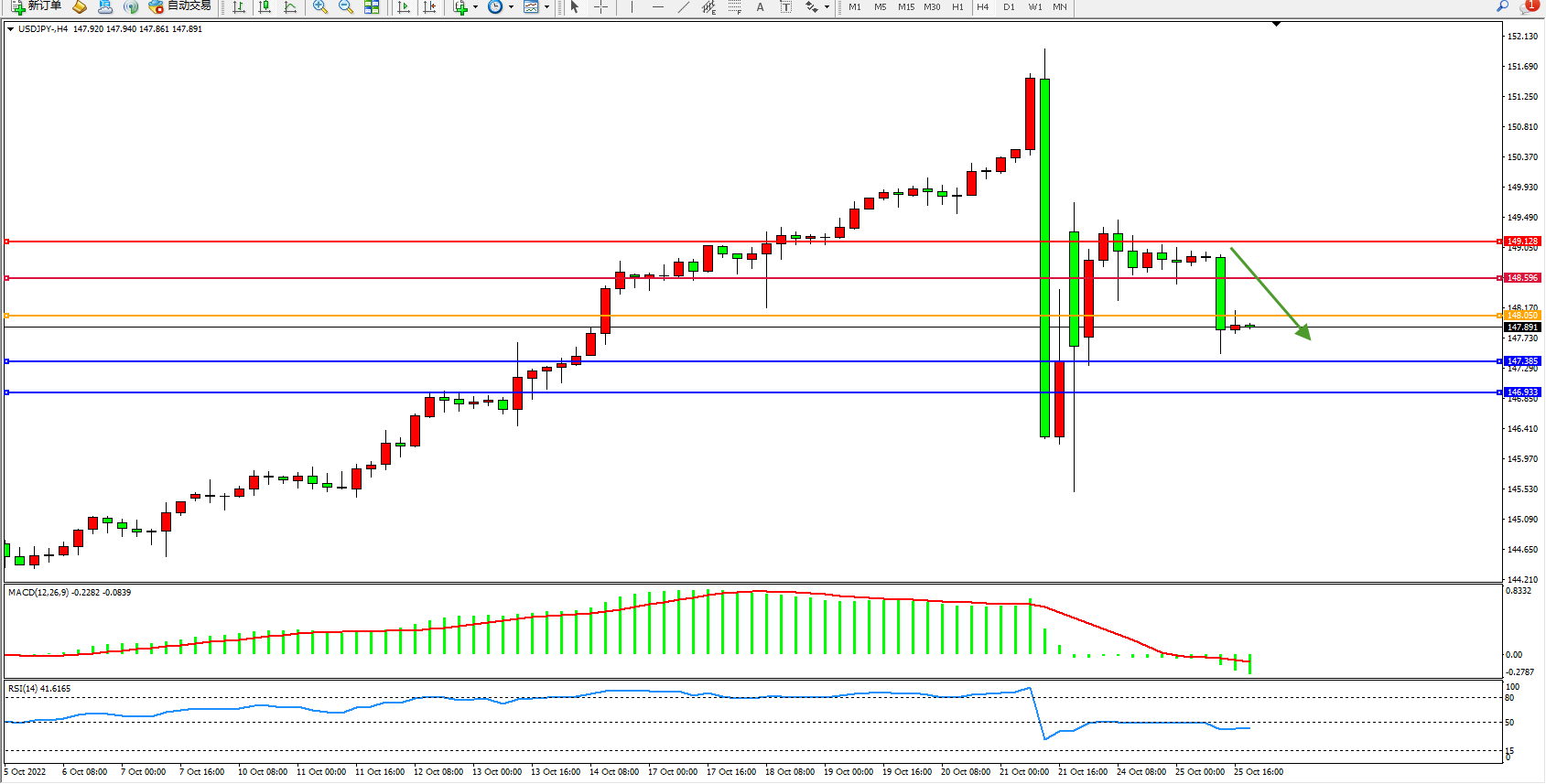Select the horizontal line drawing tool
Viewport: 1546px width, 784px height.
657,6
